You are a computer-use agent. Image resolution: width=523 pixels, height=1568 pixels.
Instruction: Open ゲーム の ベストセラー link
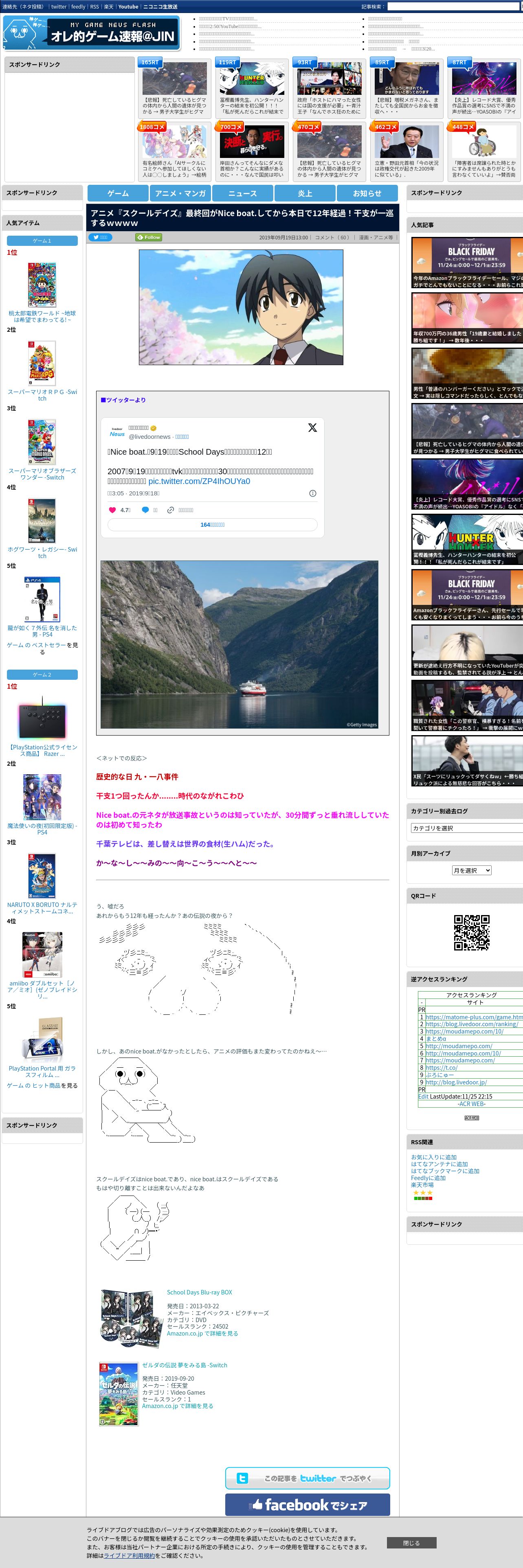click(x=37, y=645)
